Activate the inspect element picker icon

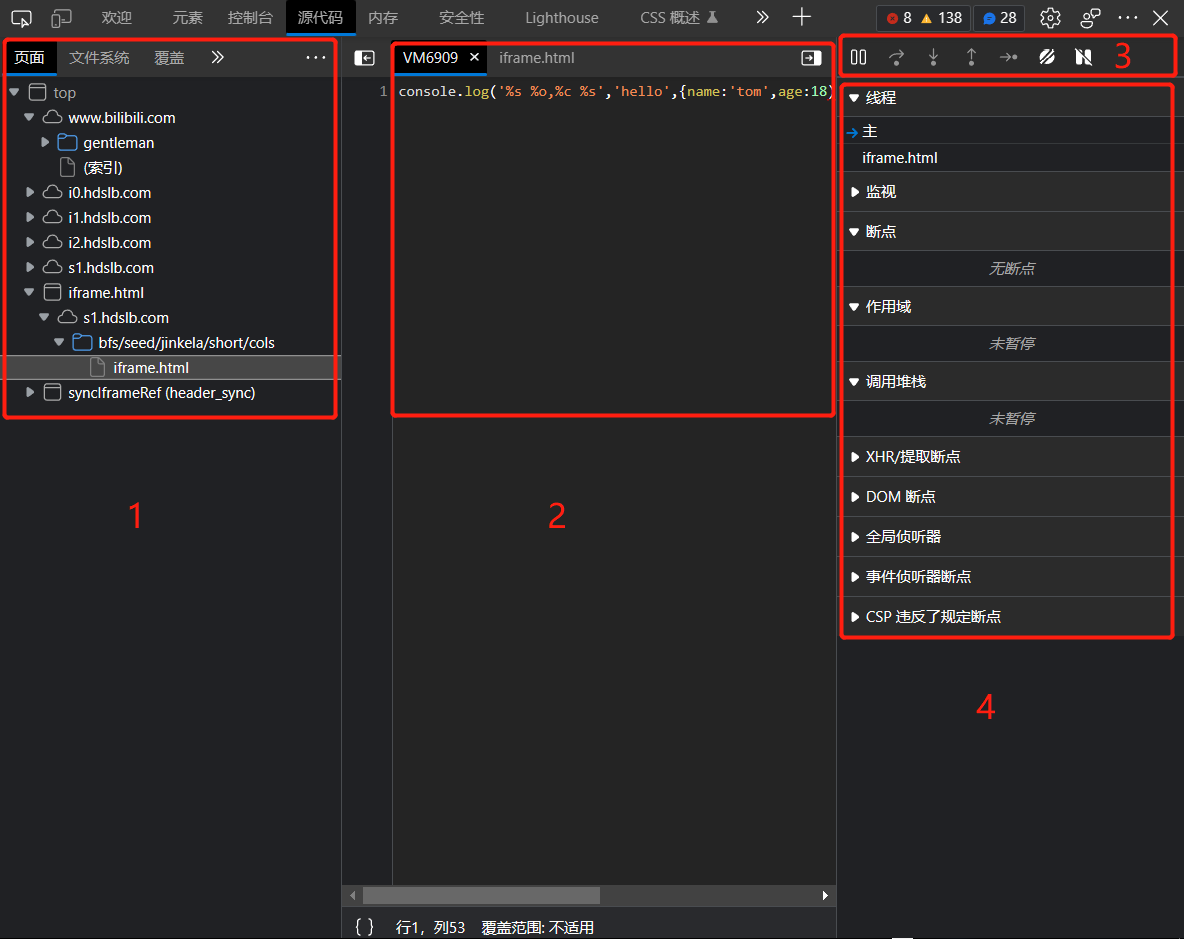(x=21, y=17)
